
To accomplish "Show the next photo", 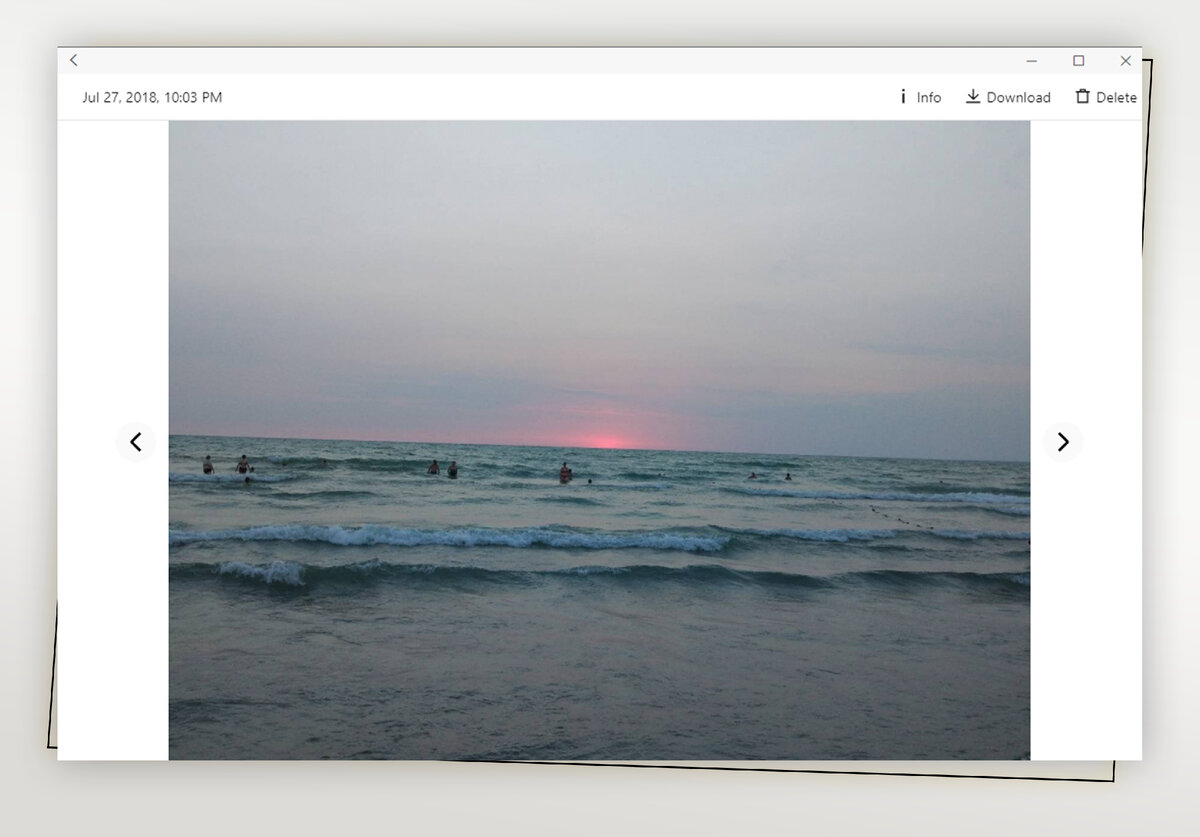I will tap(1063, 442).
